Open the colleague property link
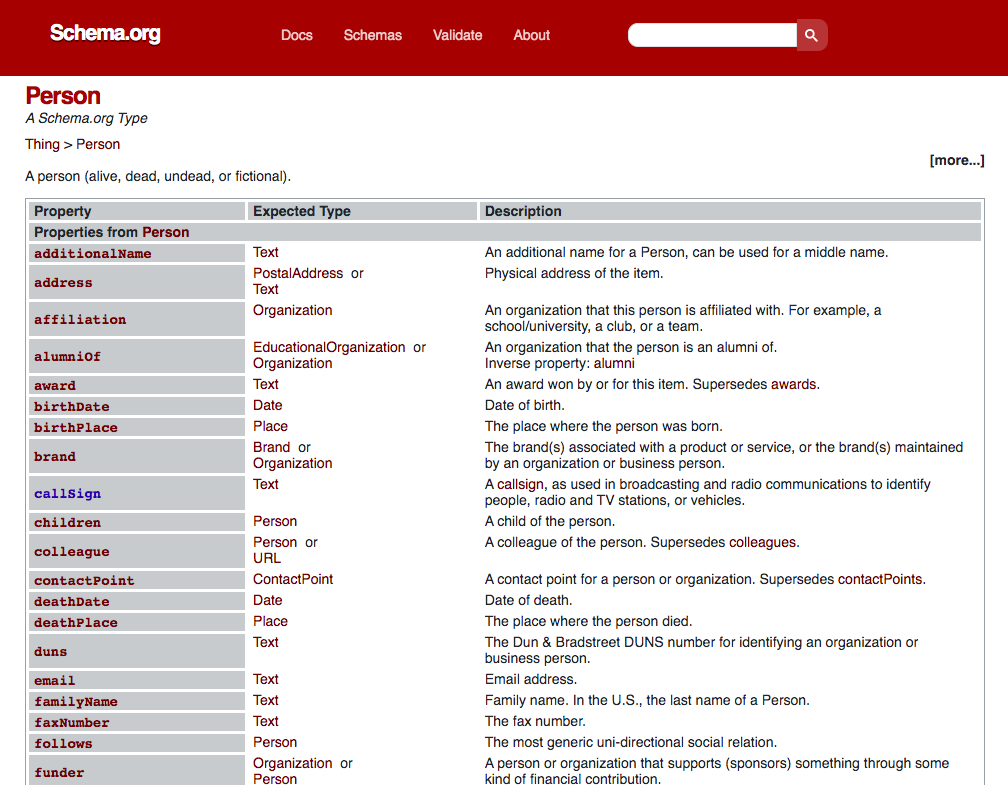The image size is (1008, 785). pos(71,552)
